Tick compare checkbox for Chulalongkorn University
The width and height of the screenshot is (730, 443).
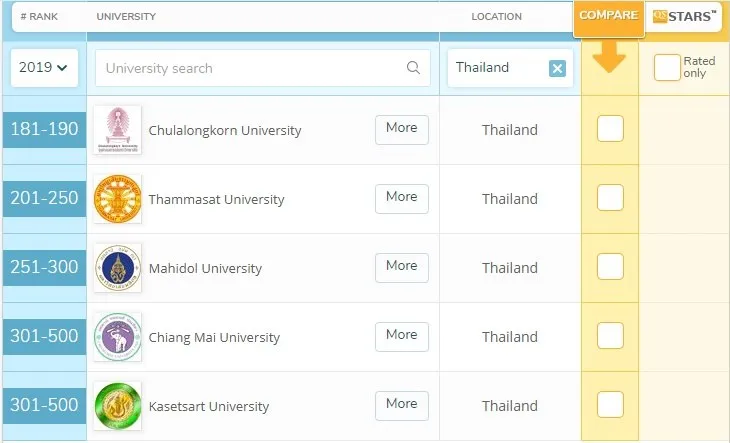click(x=610, y=129)
